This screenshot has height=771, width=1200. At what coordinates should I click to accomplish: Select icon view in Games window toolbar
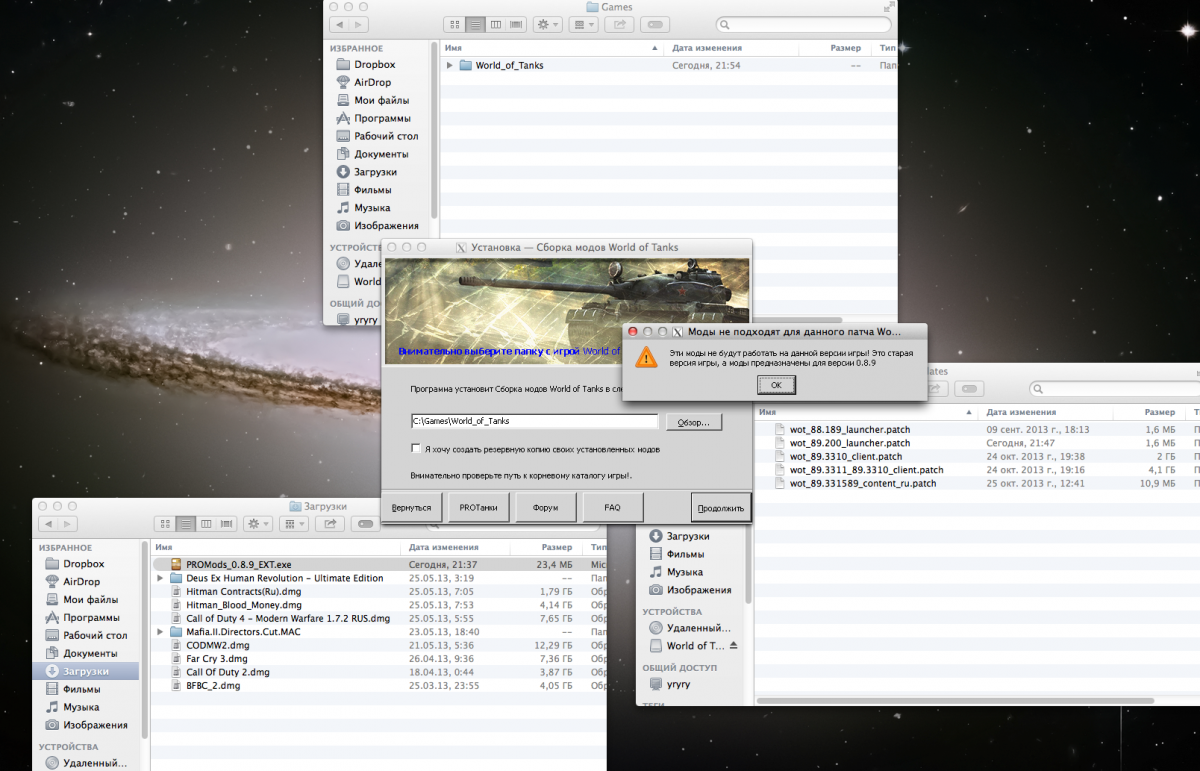click(x=453, y=24)
